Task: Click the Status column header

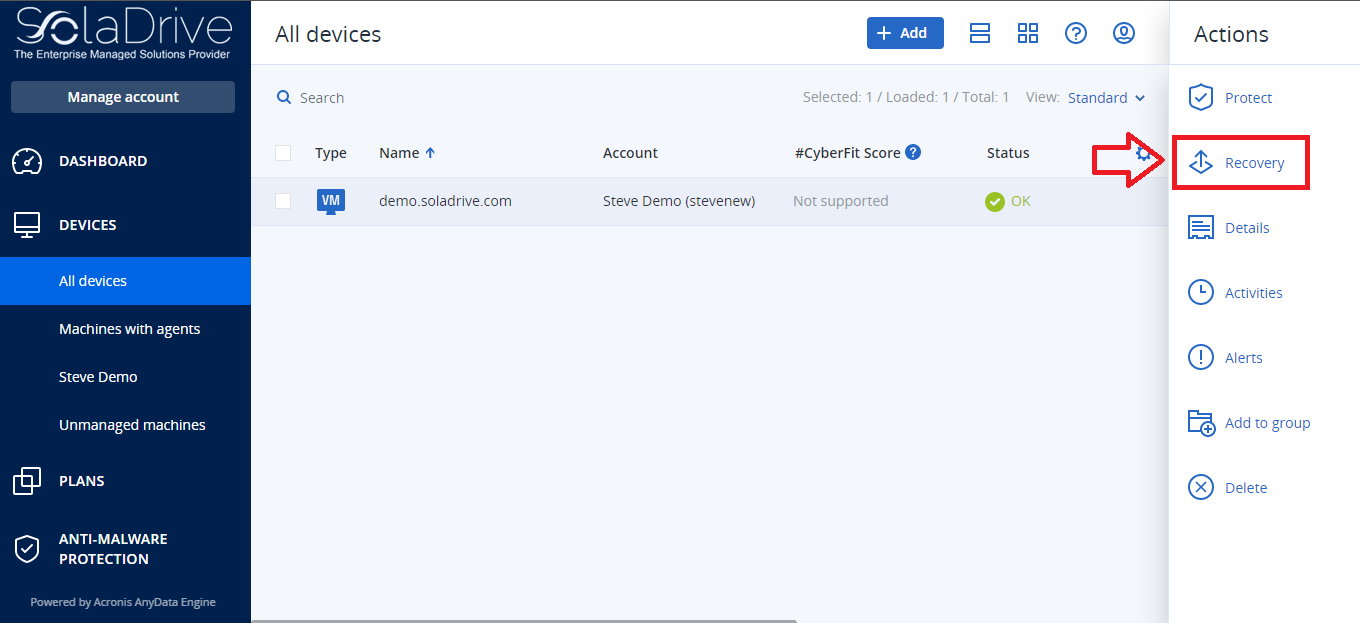Action: [1008, 153]
